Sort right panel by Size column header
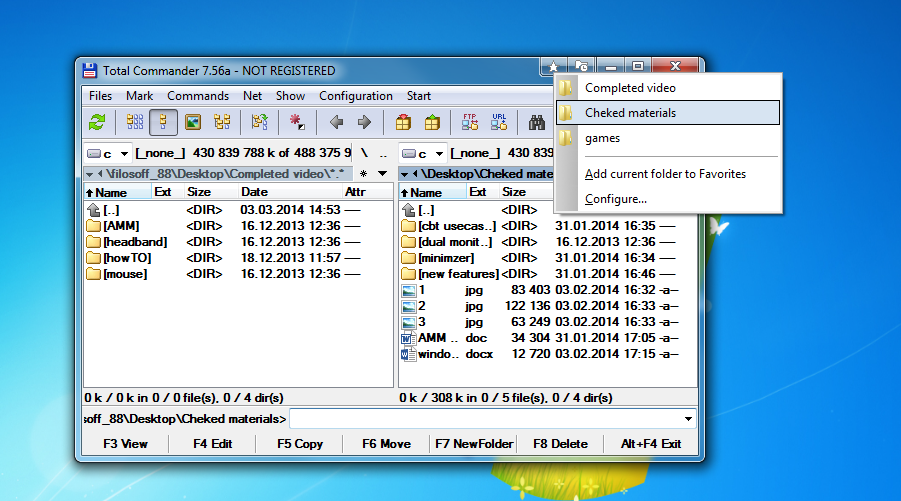The image size is (901, 501). pyautogui.click(x=525, y=192)
